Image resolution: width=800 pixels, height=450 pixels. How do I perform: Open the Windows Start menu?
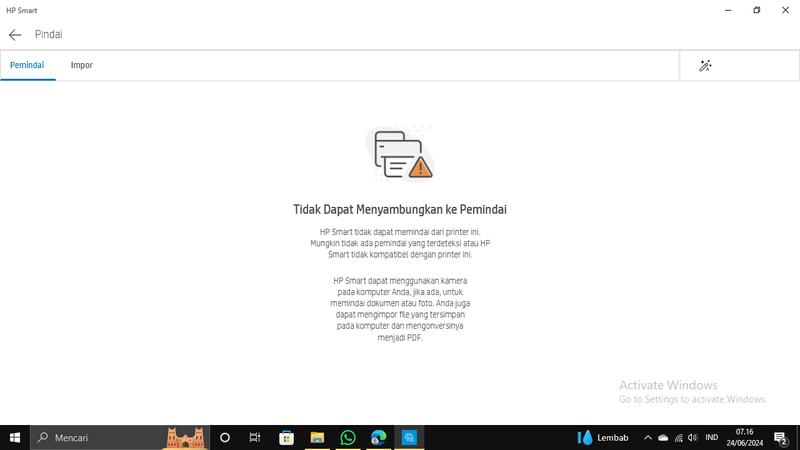(15, 438)
